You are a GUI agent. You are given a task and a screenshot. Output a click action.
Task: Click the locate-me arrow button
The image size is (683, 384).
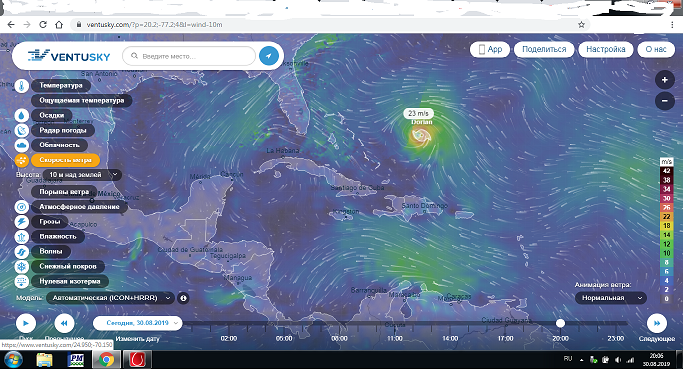[269, 56]
